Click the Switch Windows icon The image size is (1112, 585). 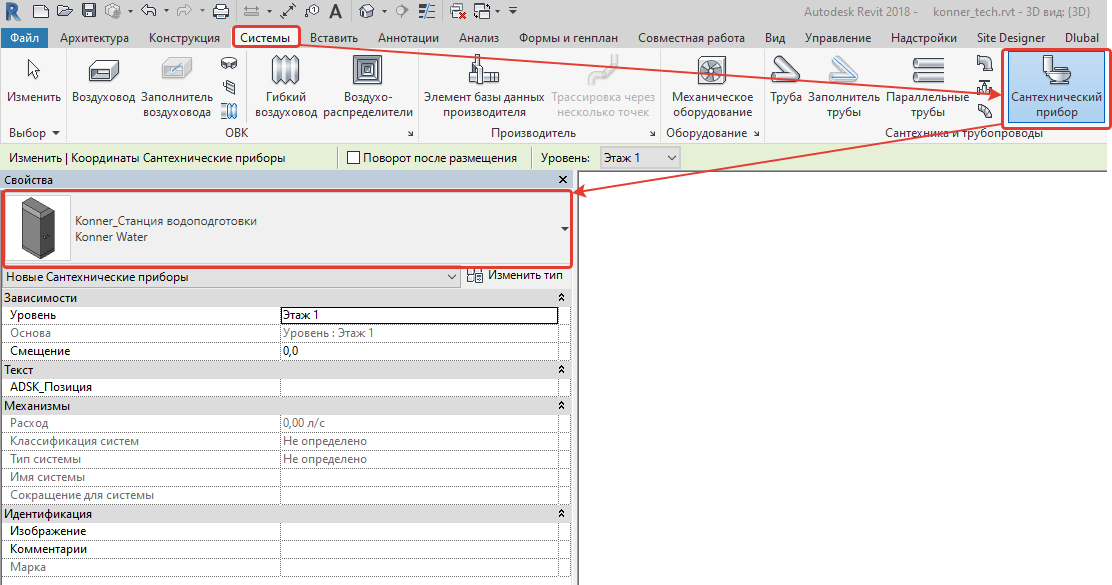[x=482, y=11]
